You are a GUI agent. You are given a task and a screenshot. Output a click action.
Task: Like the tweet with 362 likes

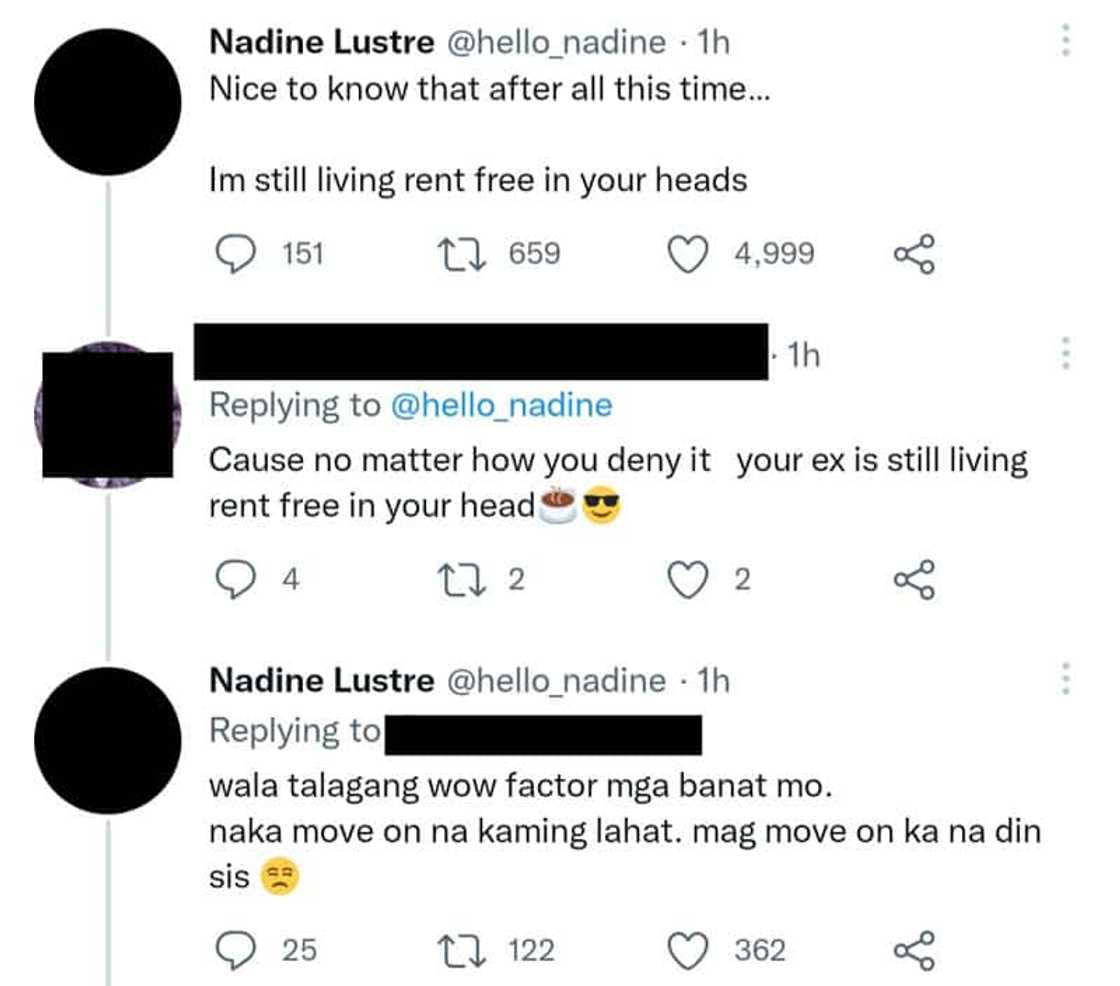coord(686,950)
